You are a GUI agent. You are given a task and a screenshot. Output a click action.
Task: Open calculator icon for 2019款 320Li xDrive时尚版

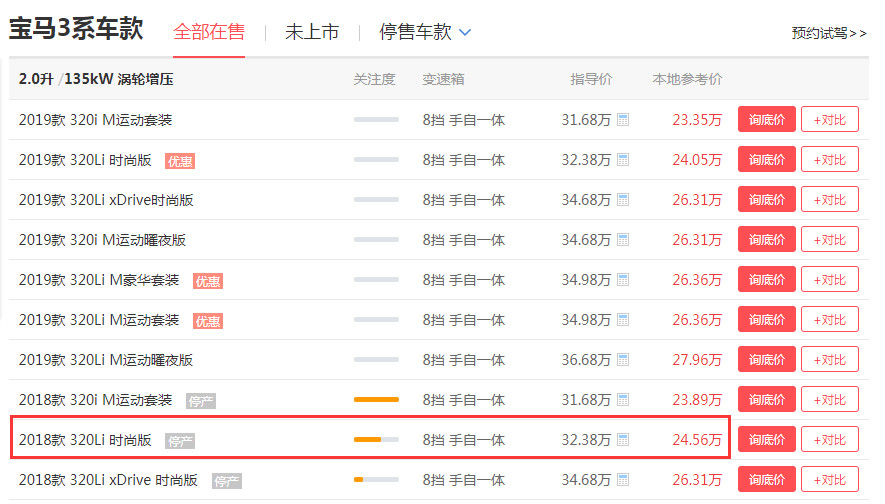click(623, 200)
